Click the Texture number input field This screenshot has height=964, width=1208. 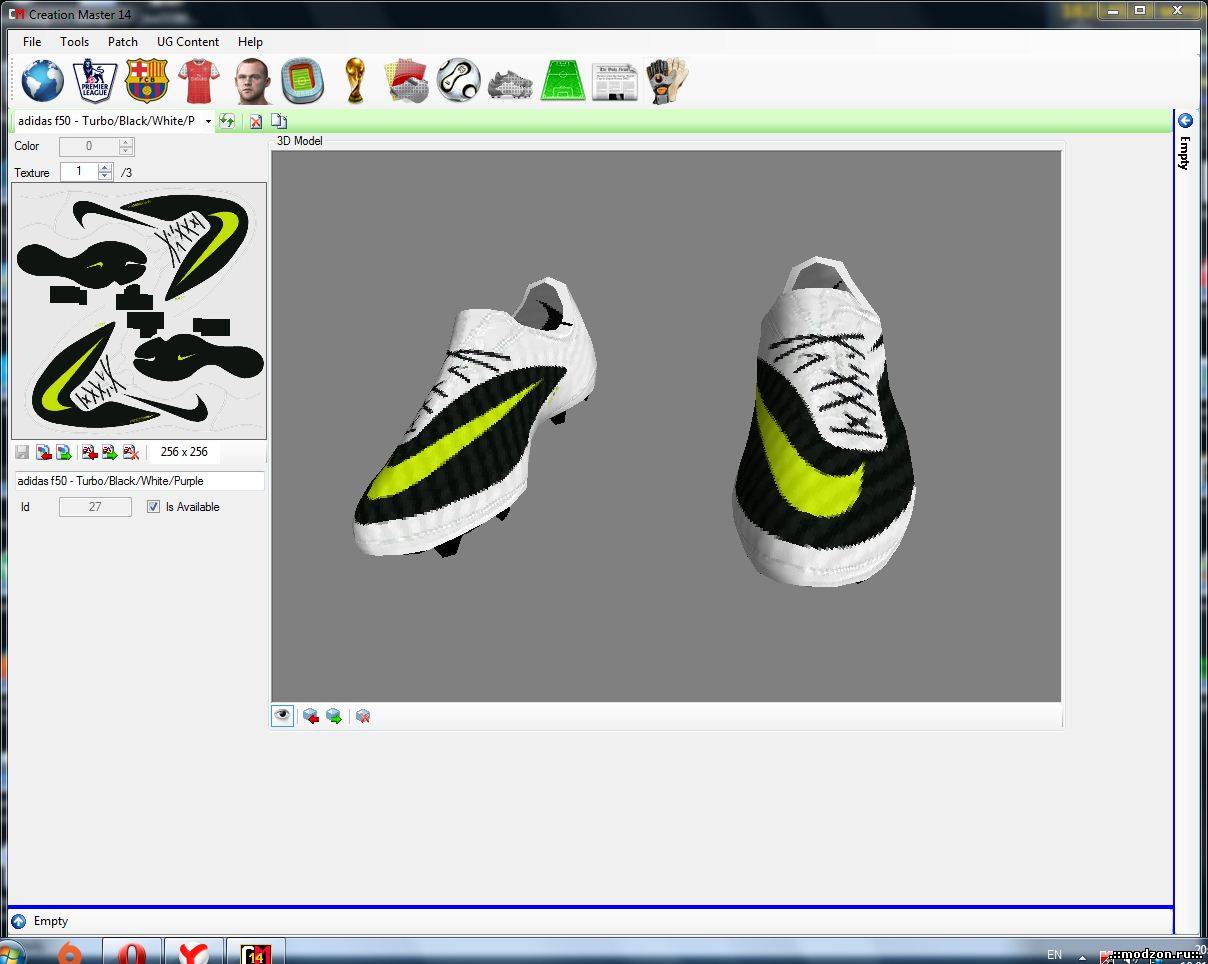(x=79, y=172)
